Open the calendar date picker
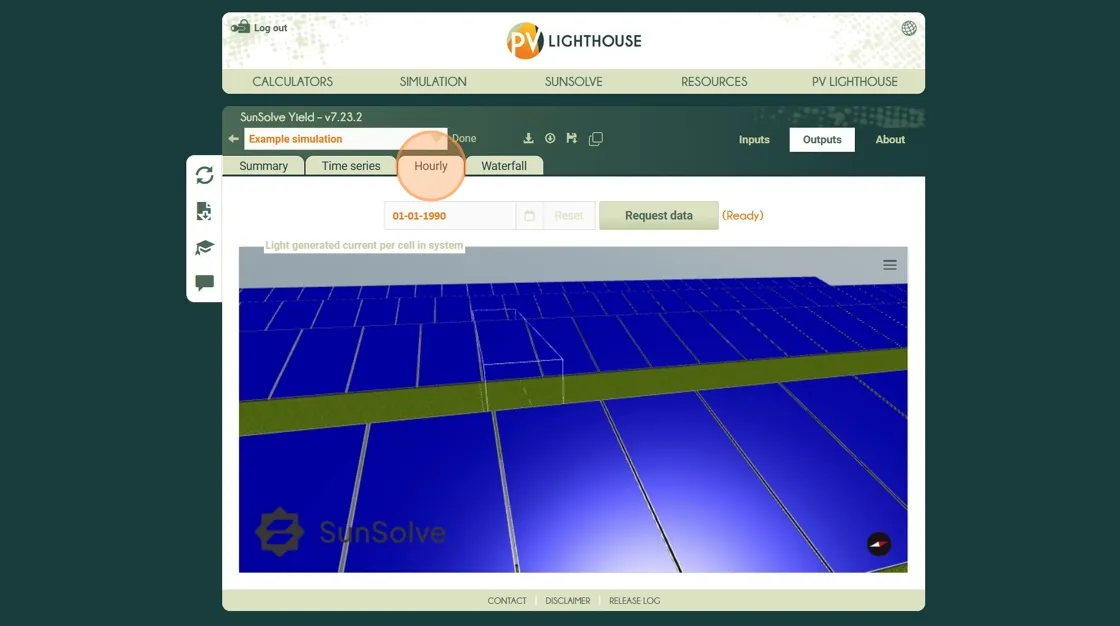1120x626 pixels. pyautogui.click(x=529, y=216)
